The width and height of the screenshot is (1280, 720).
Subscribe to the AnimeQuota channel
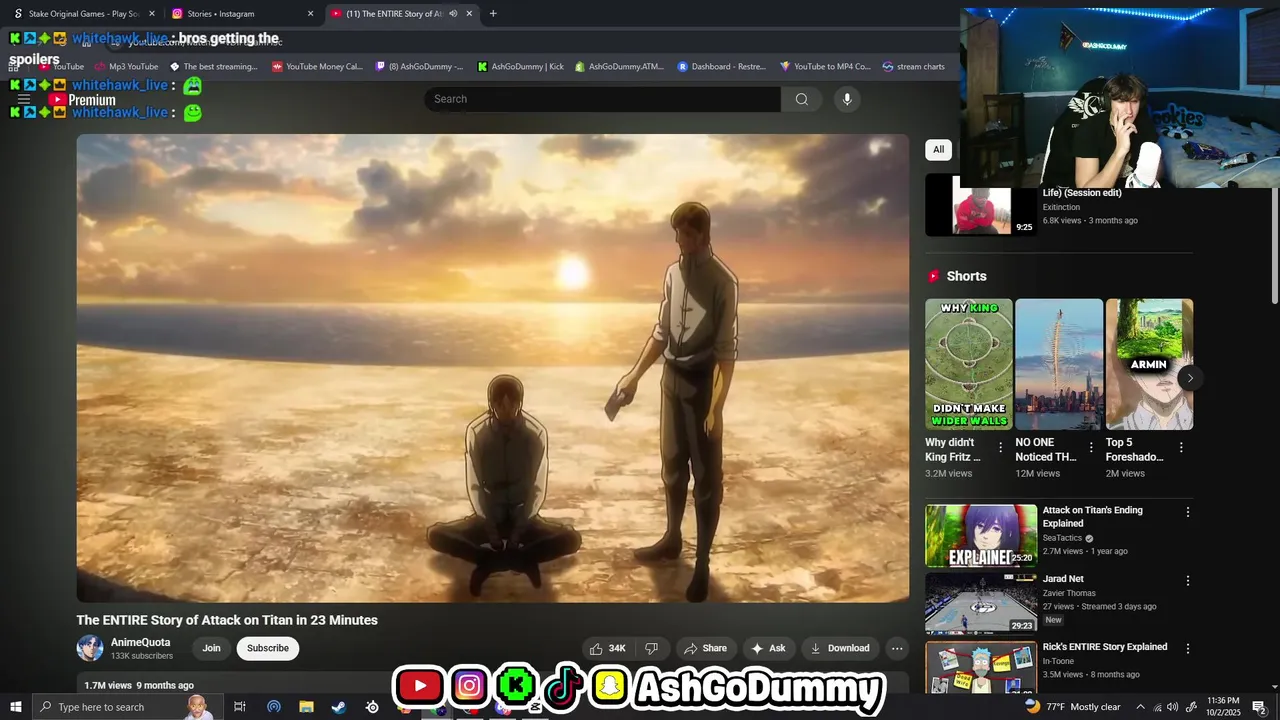tap(268, 648)
